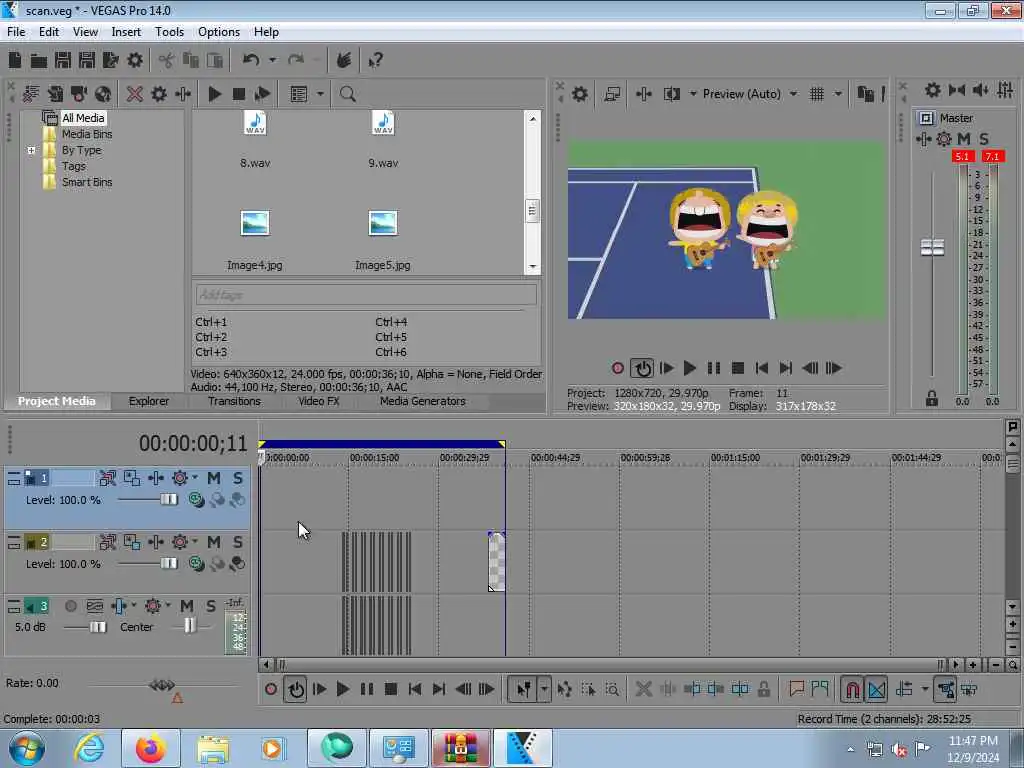
Task: Click the timeline Play button
Action: pos(342,689)
